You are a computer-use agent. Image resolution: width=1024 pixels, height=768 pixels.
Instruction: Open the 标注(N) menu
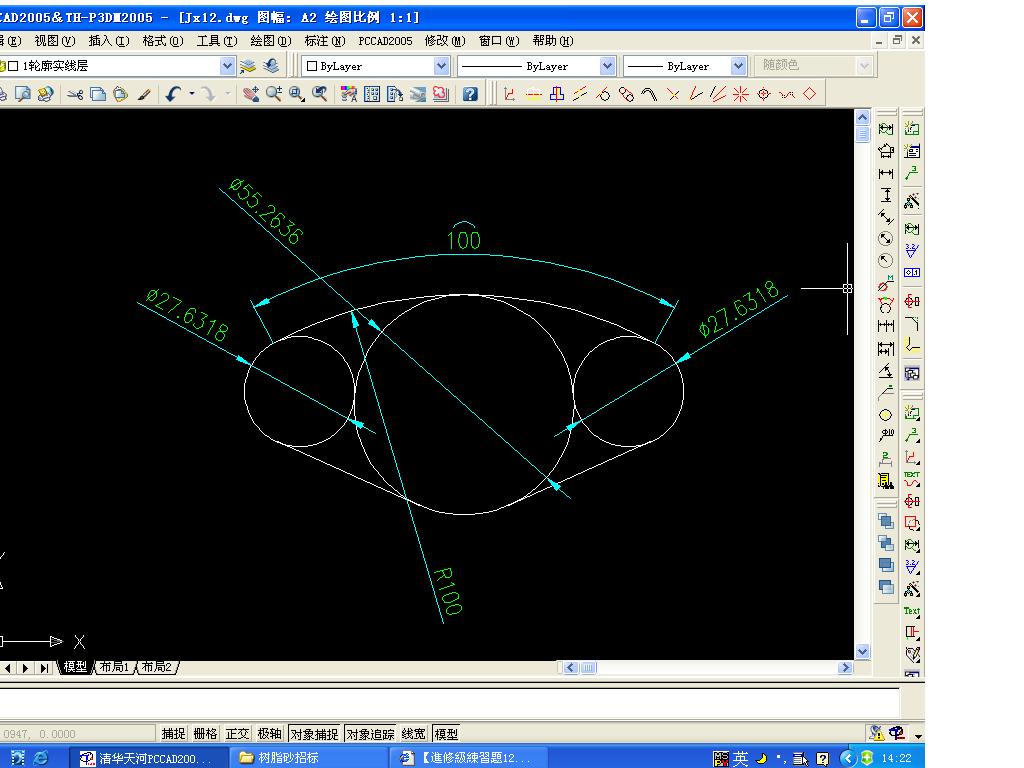point(325,40)
